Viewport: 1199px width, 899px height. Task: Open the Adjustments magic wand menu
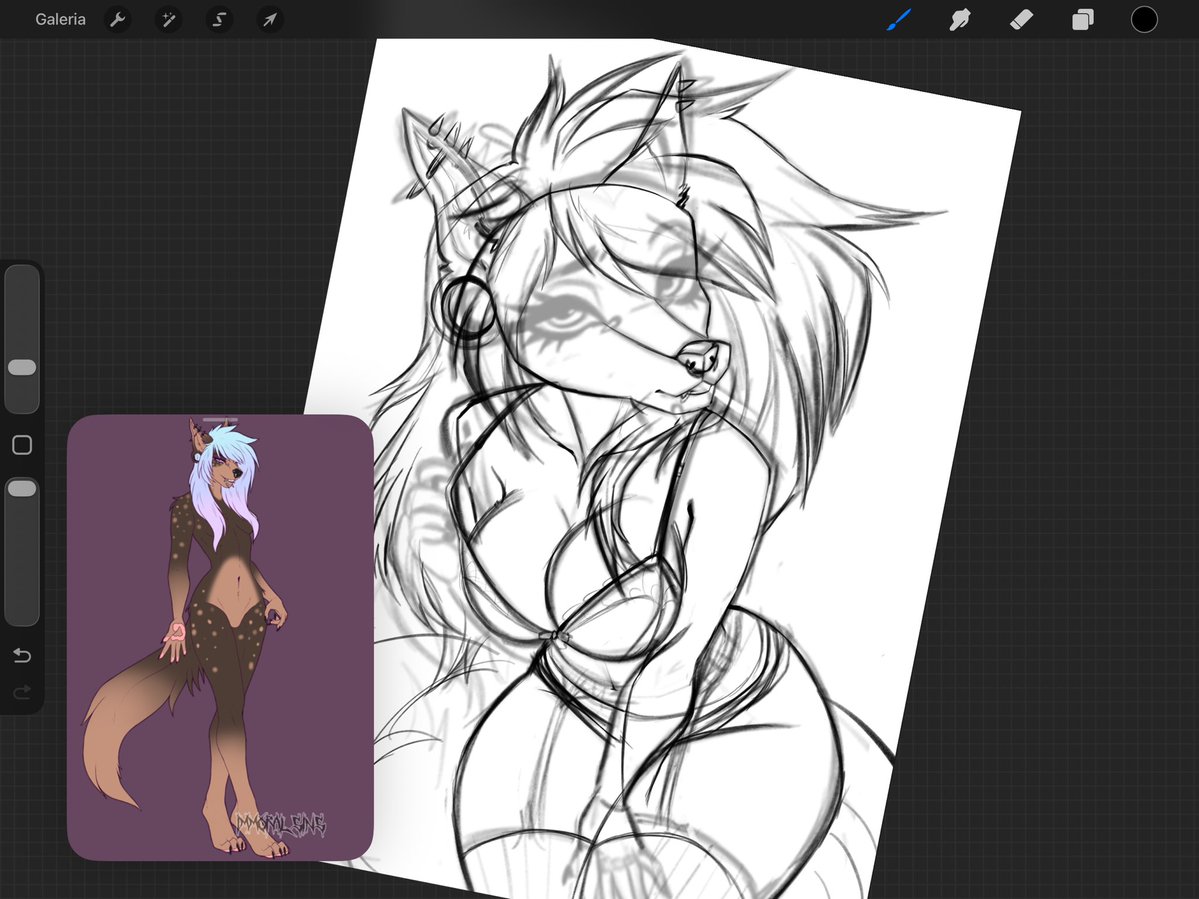pos(168,19)
